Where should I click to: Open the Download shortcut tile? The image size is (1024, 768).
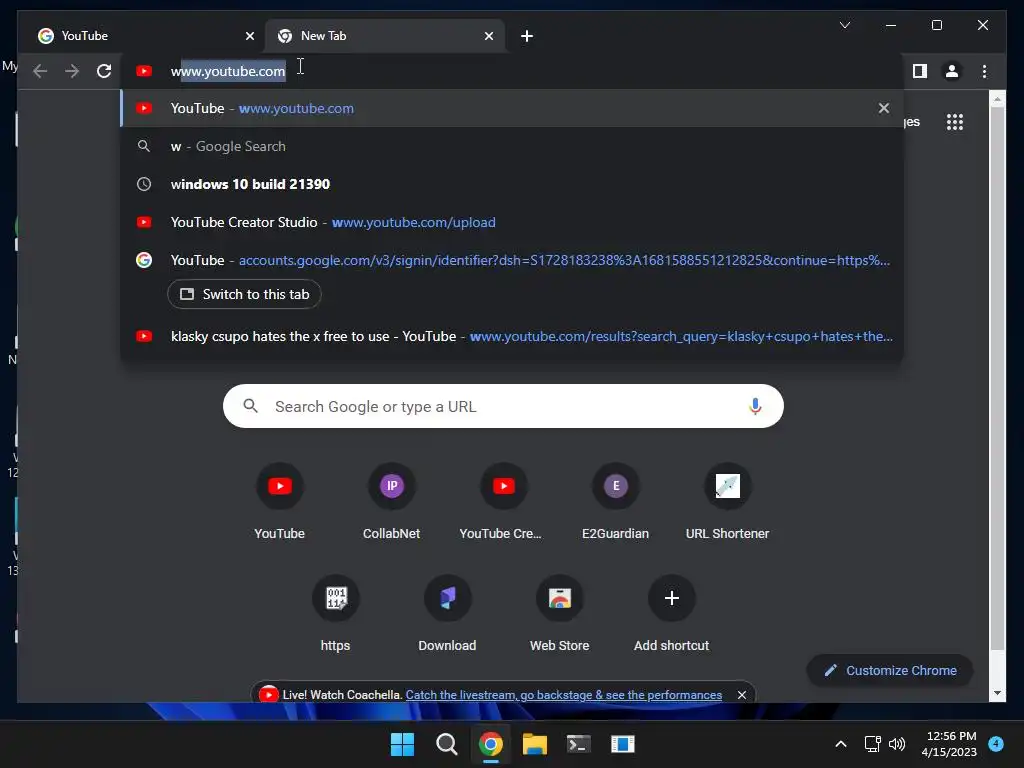coord(447,614)
